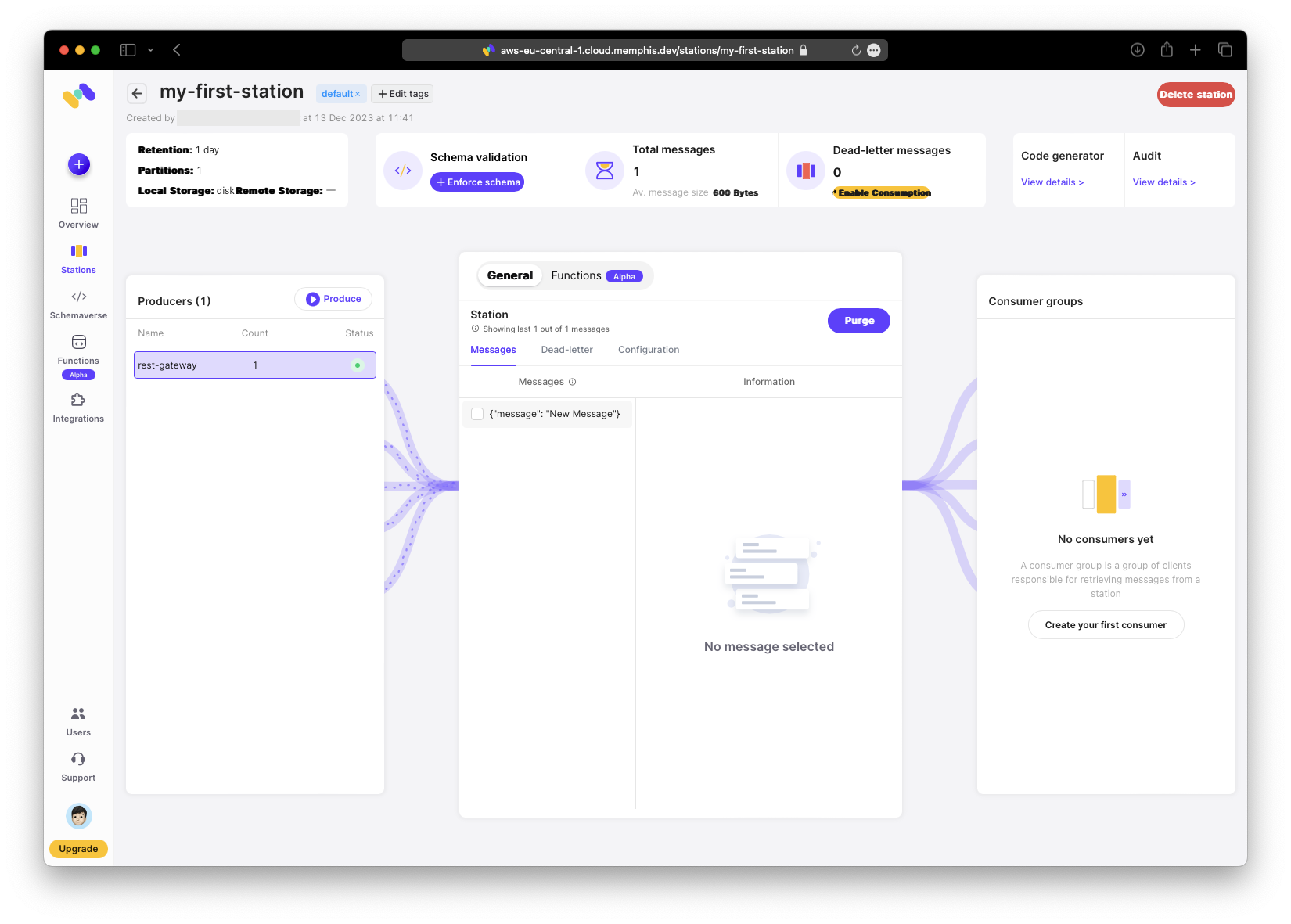The height and width of the screenshot is (924, 1291).
Task: Reload the page in browser toolbar
Action: click(x=856, y=50)
